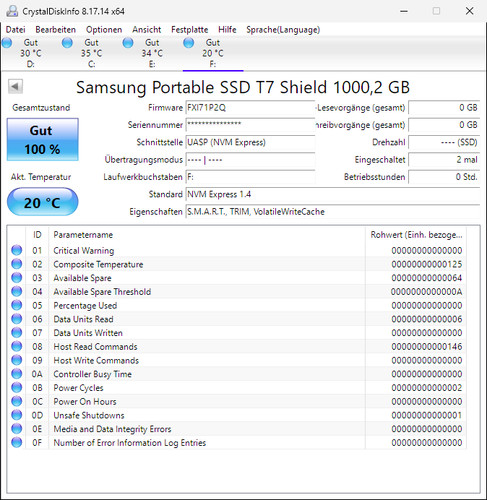The width and height of the screenshot is (487, 500).
Task: Click raw value 0000000000125
Action: point(427,264)
